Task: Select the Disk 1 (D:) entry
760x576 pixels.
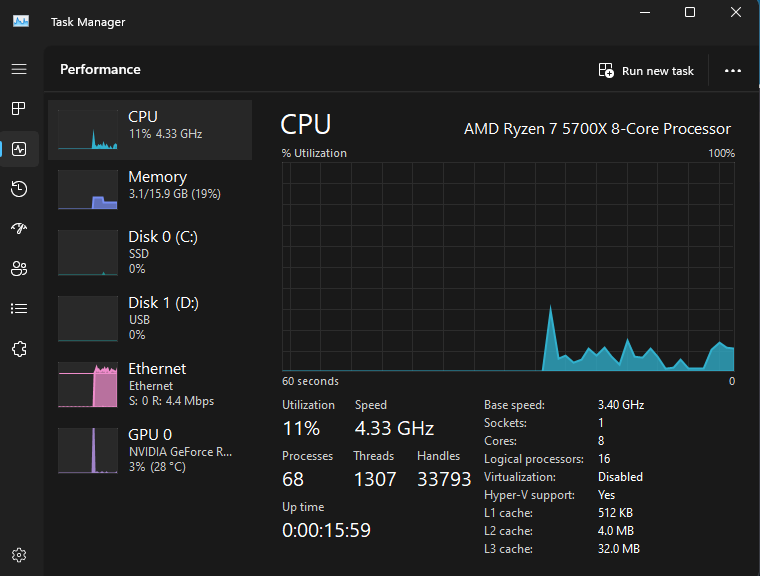Action: tap(150, 318)
